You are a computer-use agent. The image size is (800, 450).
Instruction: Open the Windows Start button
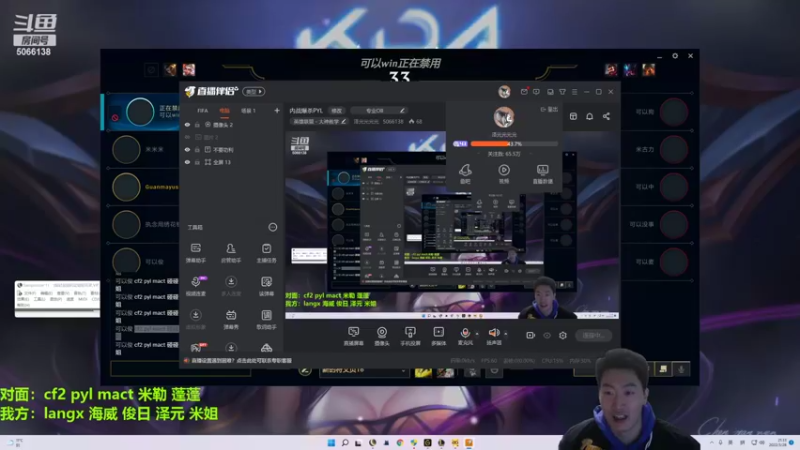(x=331, y=442)
